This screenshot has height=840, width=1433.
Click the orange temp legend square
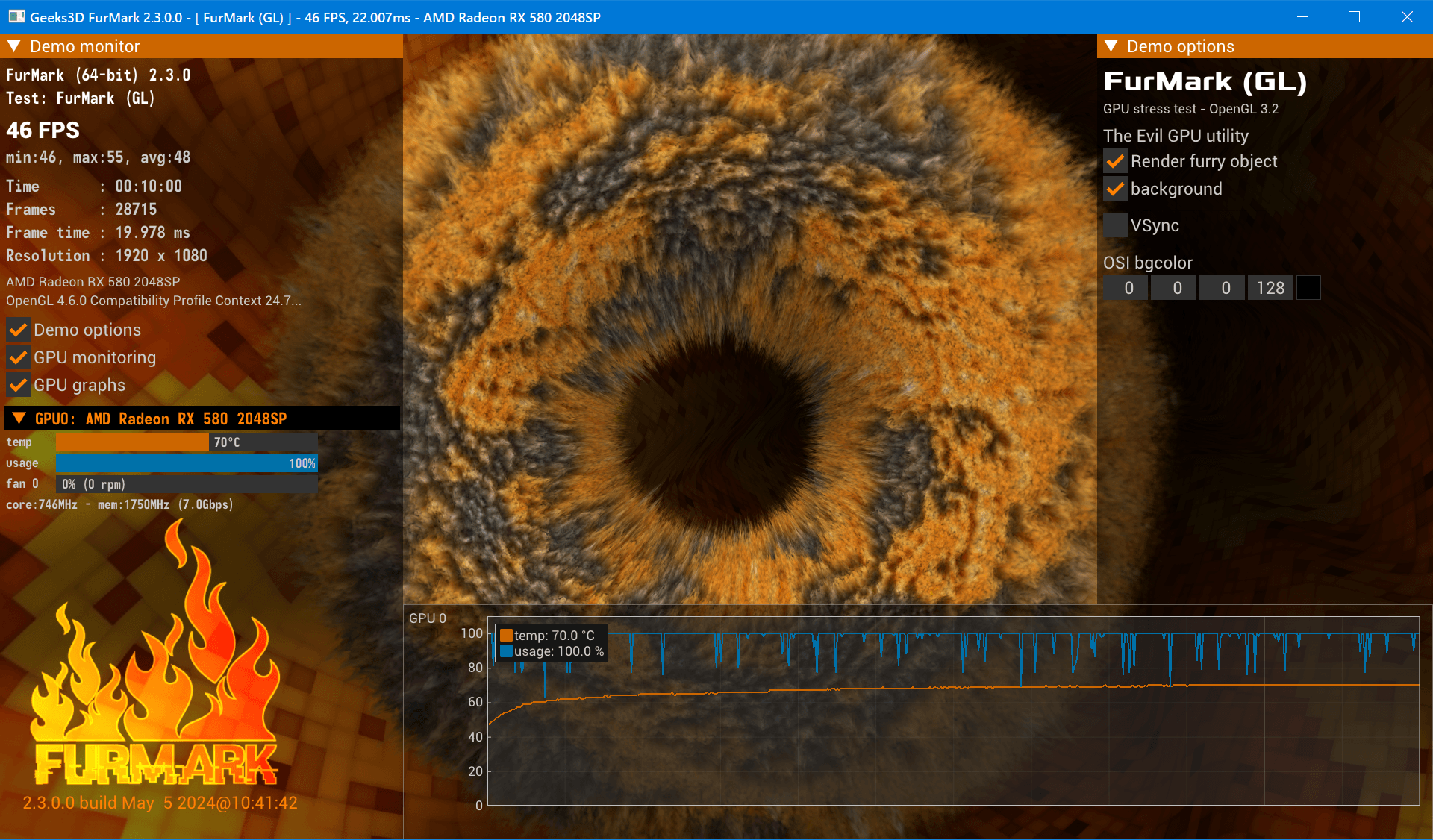[506, 636]
